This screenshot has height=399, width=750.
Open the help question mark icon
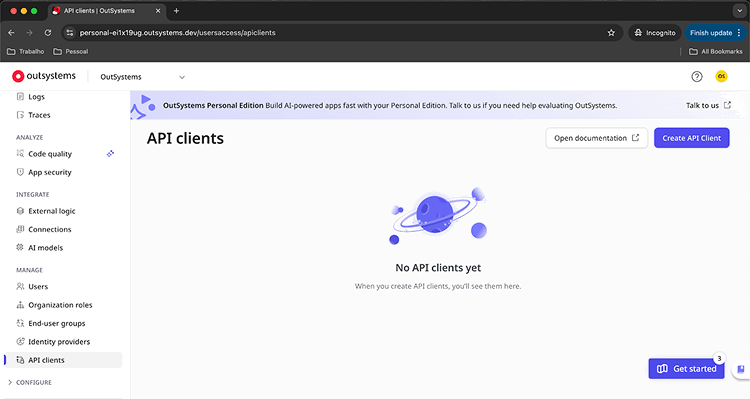click(x=696, y=77)
